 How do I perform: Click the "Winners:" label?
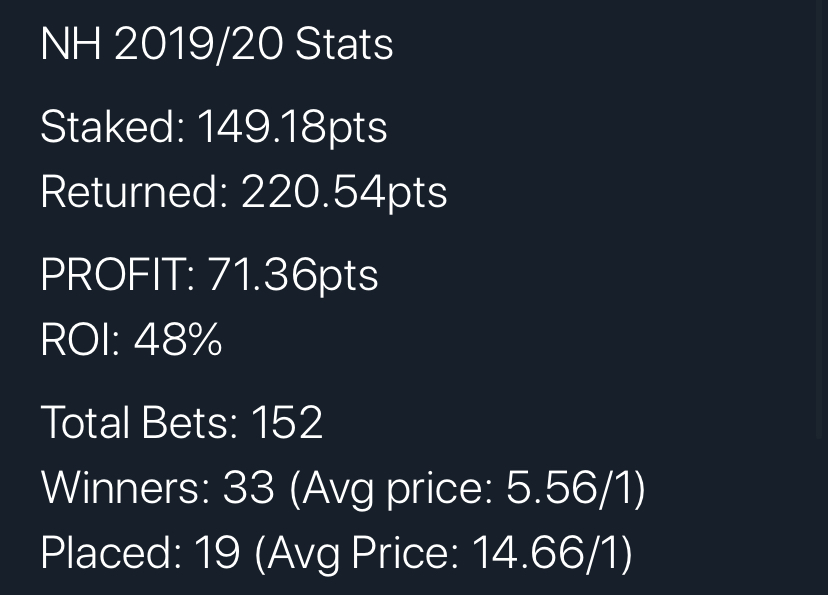(x=125, y=487)
